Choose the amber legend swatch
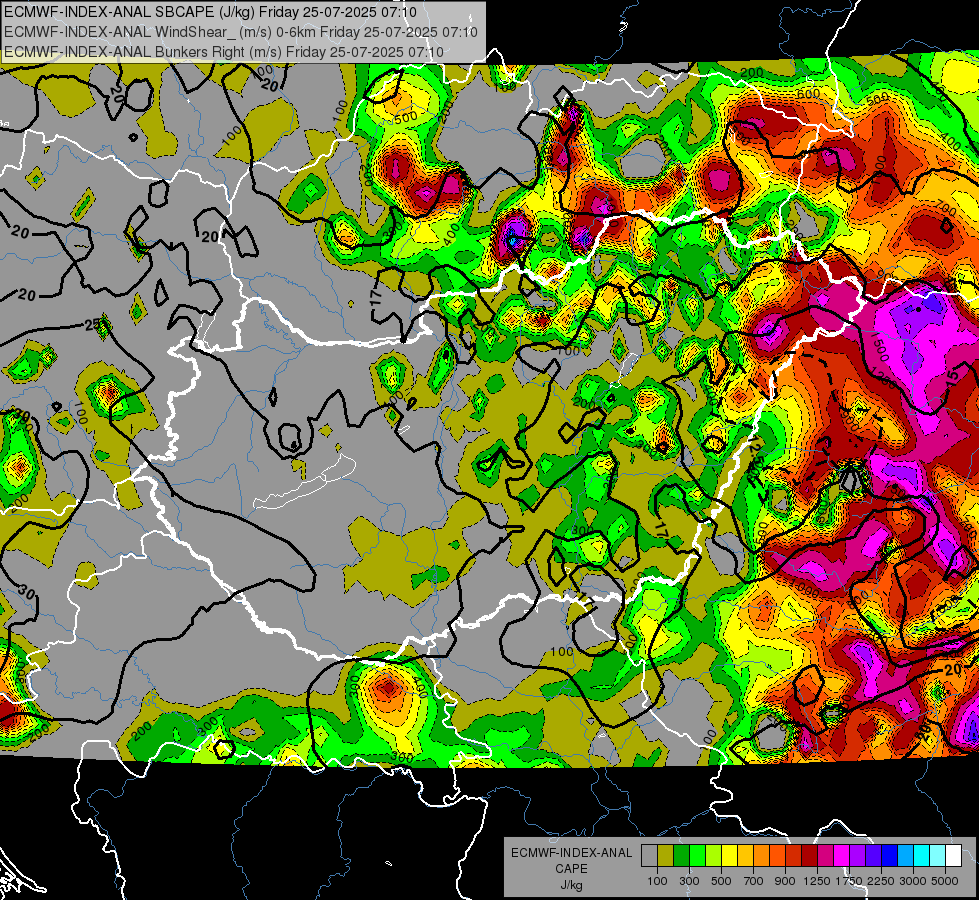 745,856
